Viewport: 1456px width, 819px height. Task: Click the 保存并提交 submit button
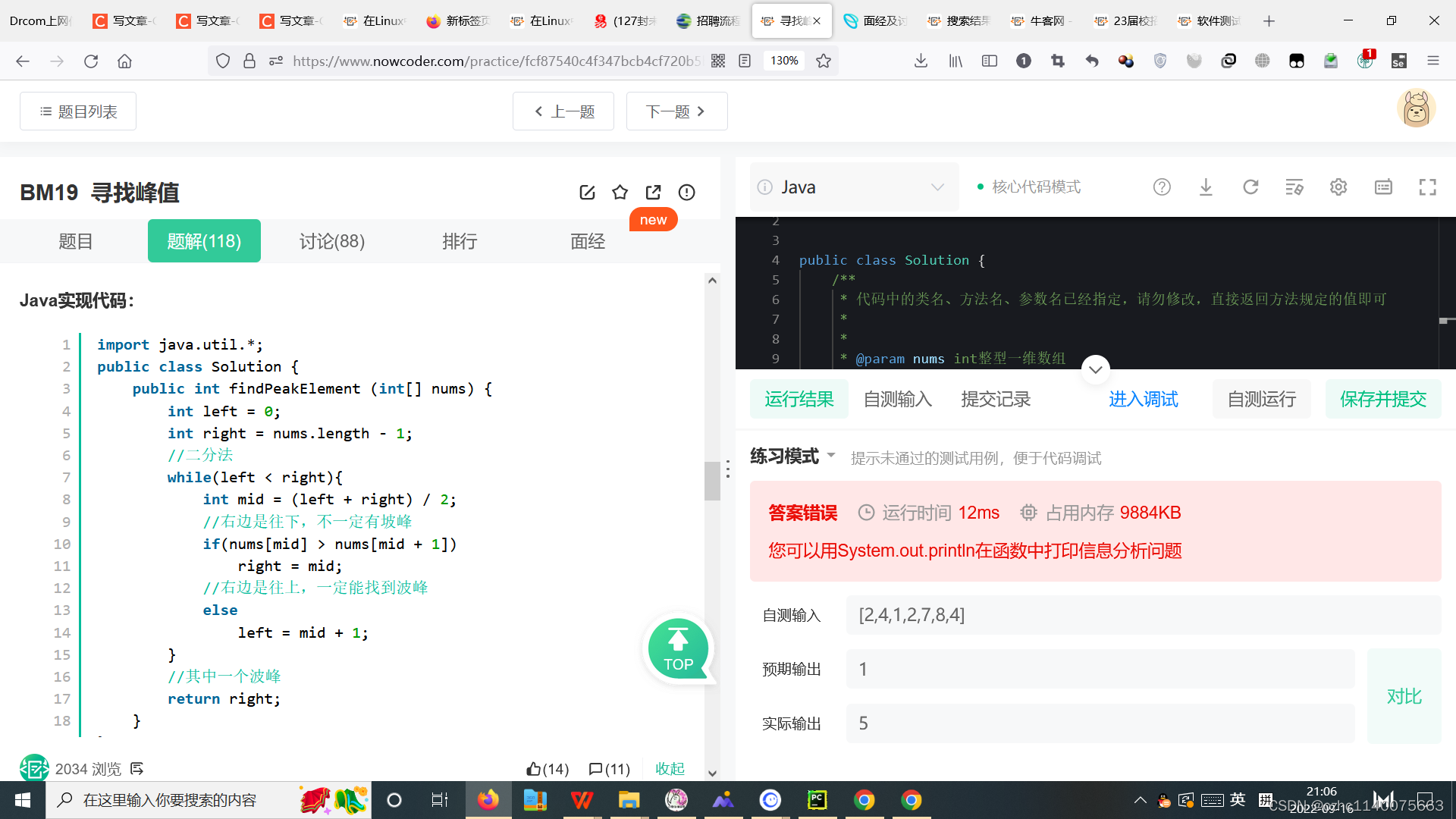click(x=1383, y=399)
